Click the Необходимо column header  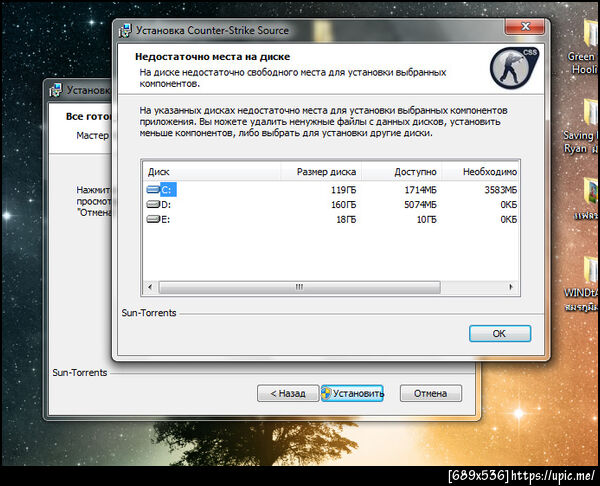point(481,172)
